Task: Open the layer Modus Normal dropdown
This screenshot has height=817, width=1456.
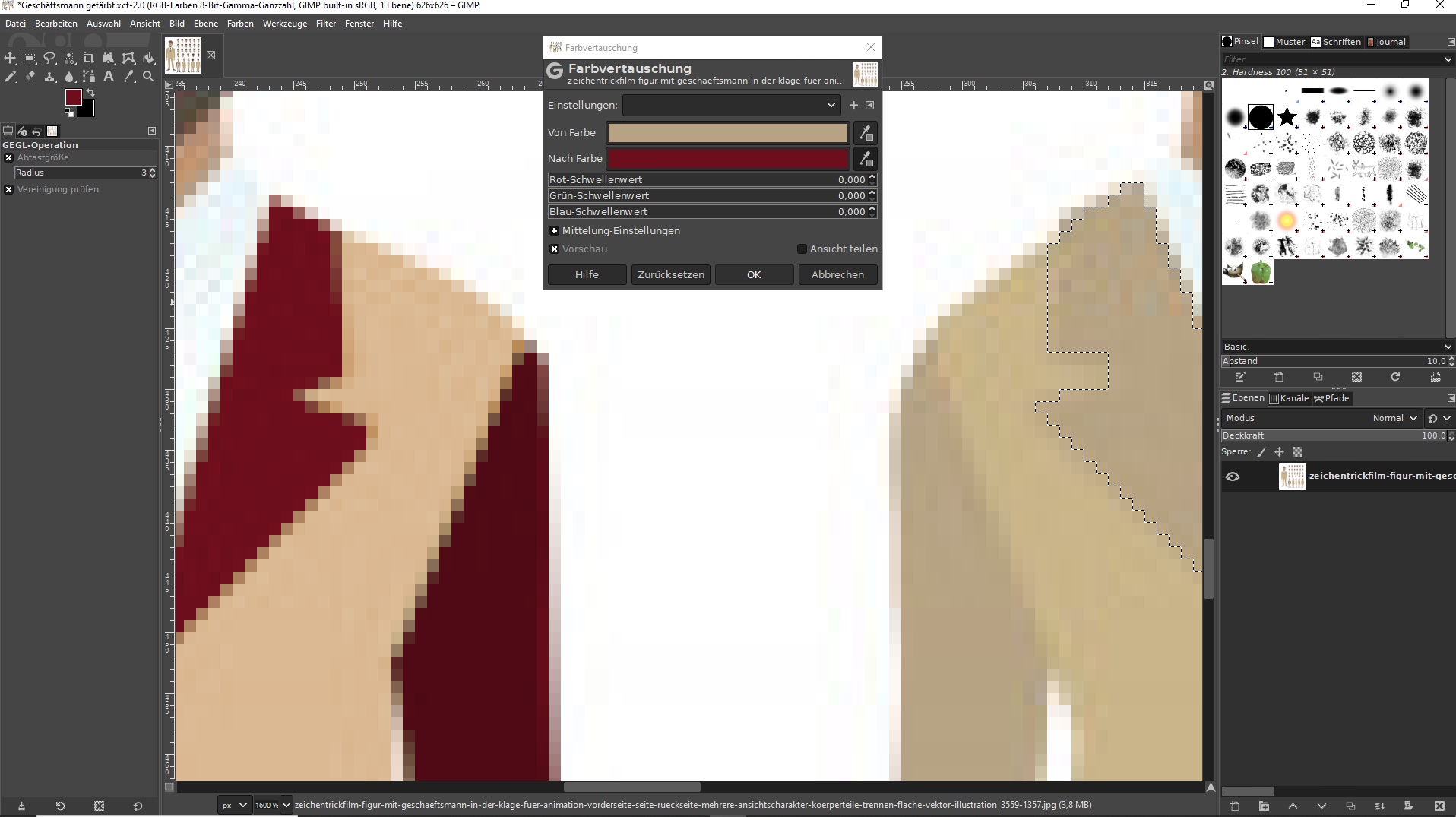Action: [x=1395, y=418]
